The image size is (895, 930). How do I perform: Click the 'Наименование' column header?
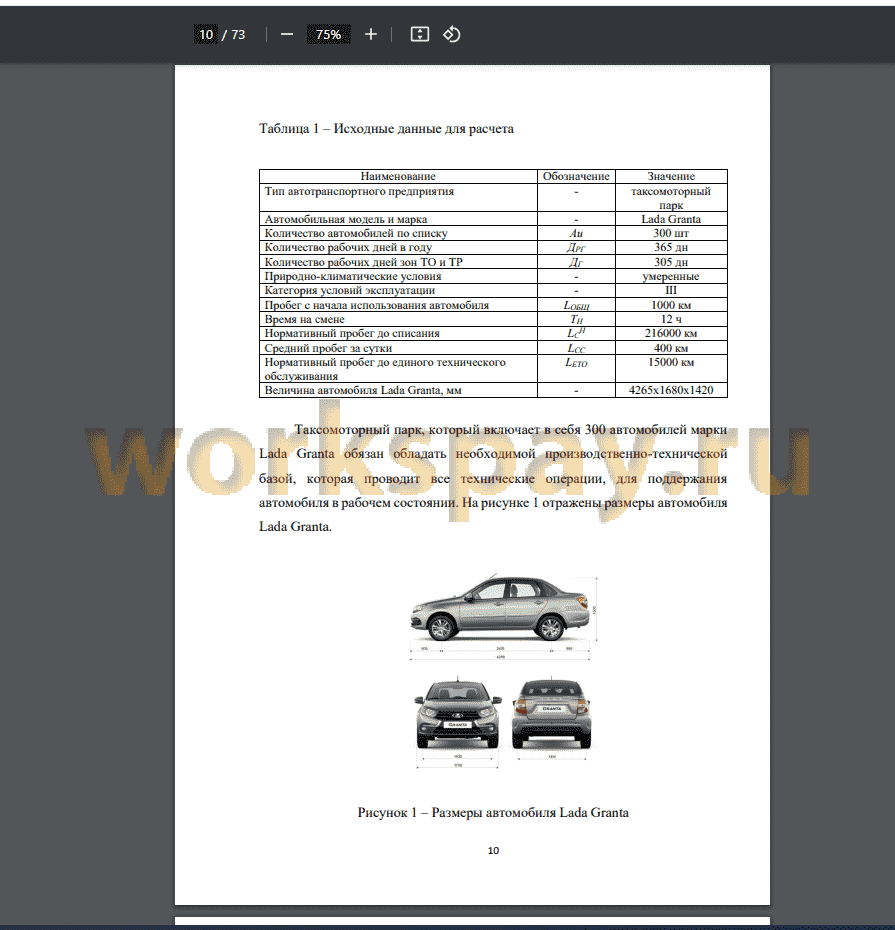pyautogui.click(x=398, y=176)
